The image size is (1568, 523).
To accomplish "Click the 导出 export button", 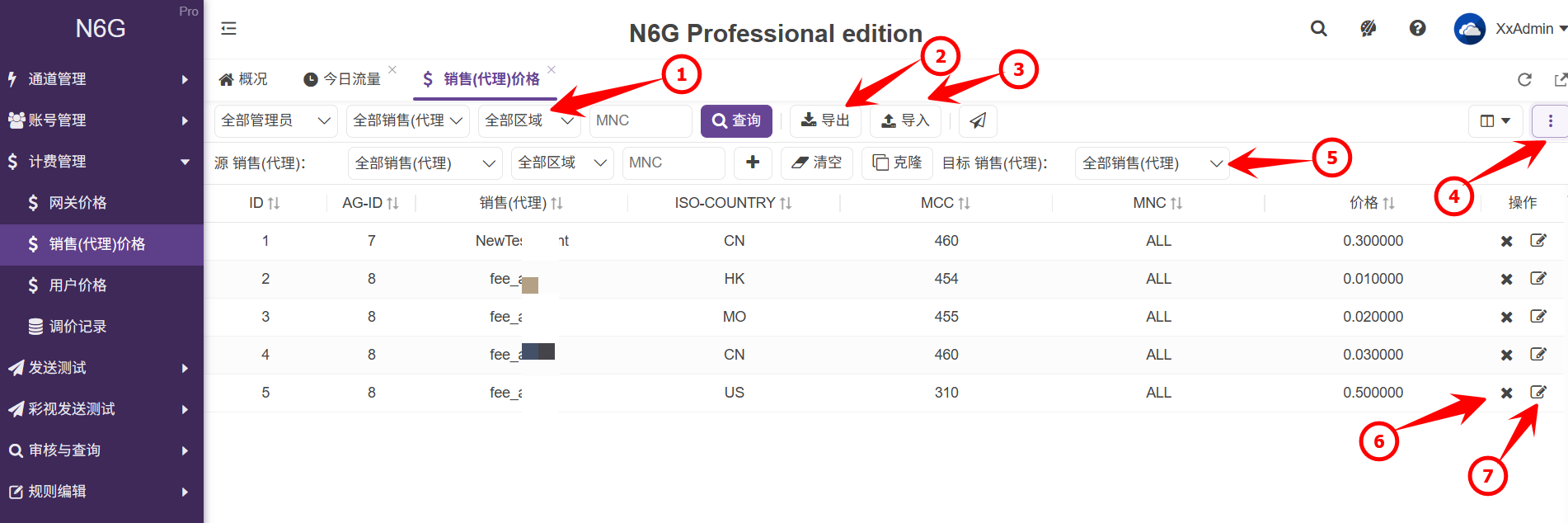I will pos(826,120).
